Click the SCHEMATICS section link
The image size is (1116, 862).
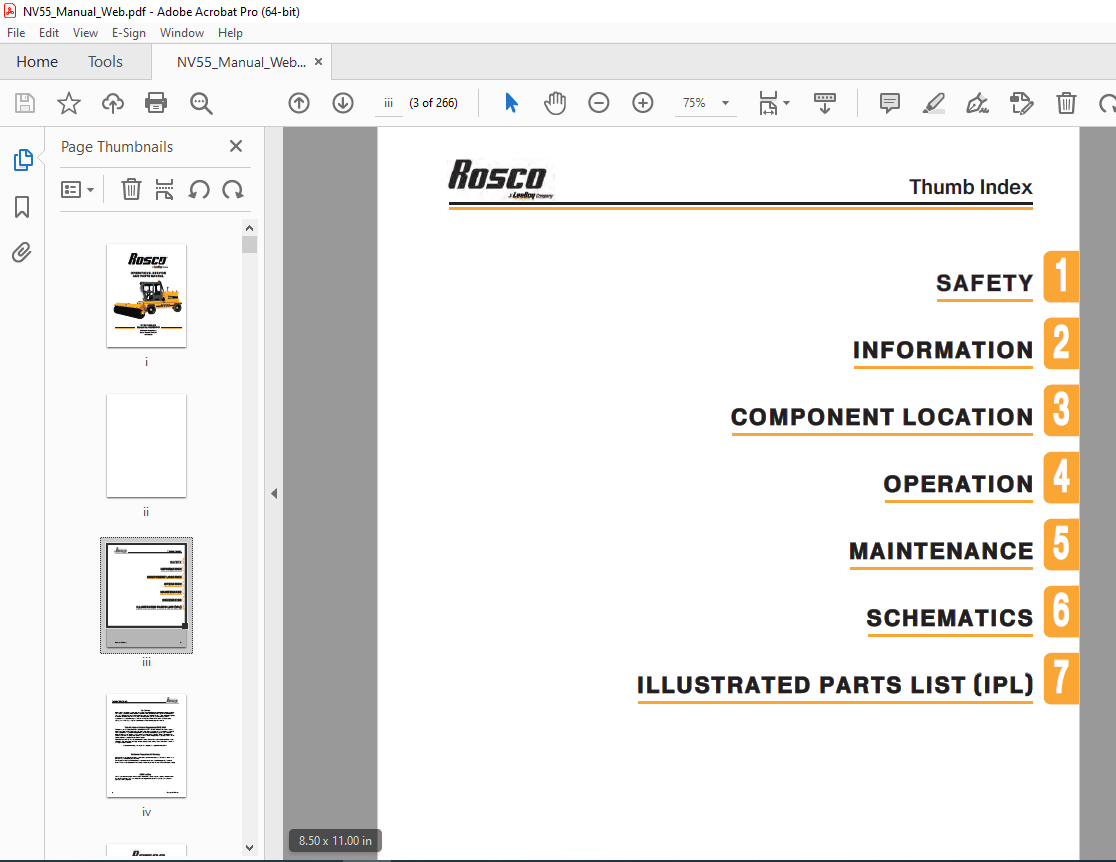point(949,618)
